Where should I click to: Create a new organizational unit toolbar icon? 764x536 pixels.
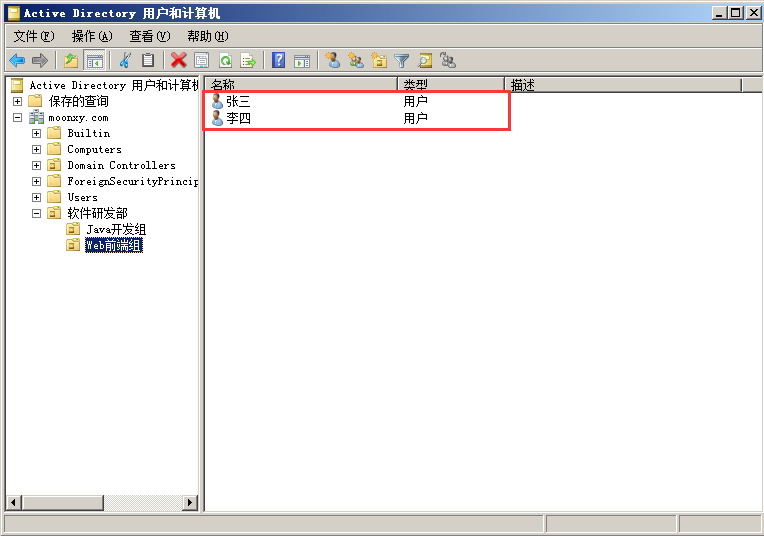click(379, 61)
